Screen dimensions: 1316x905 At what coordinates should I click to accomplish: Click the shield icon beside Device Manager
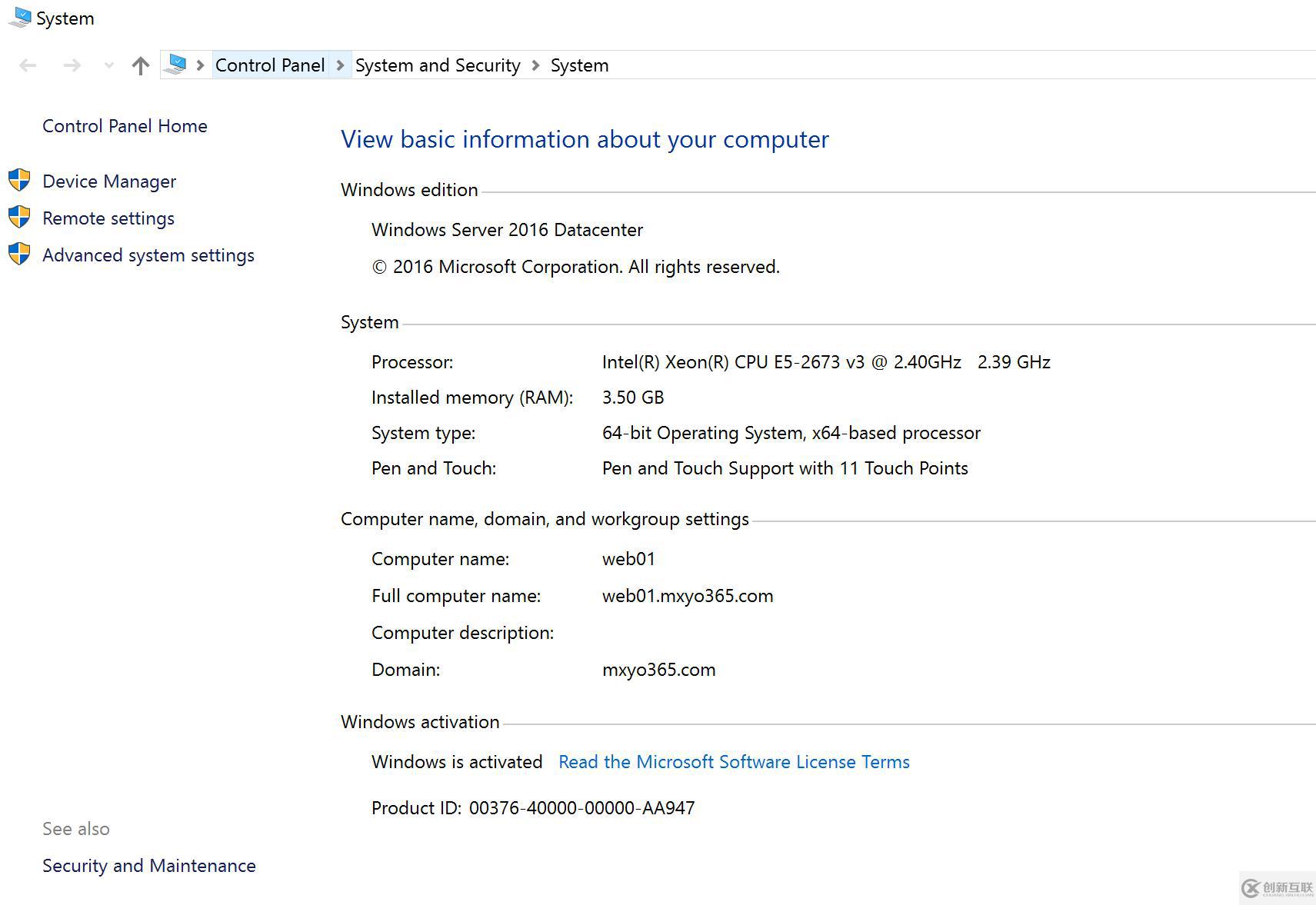[19, 180]
